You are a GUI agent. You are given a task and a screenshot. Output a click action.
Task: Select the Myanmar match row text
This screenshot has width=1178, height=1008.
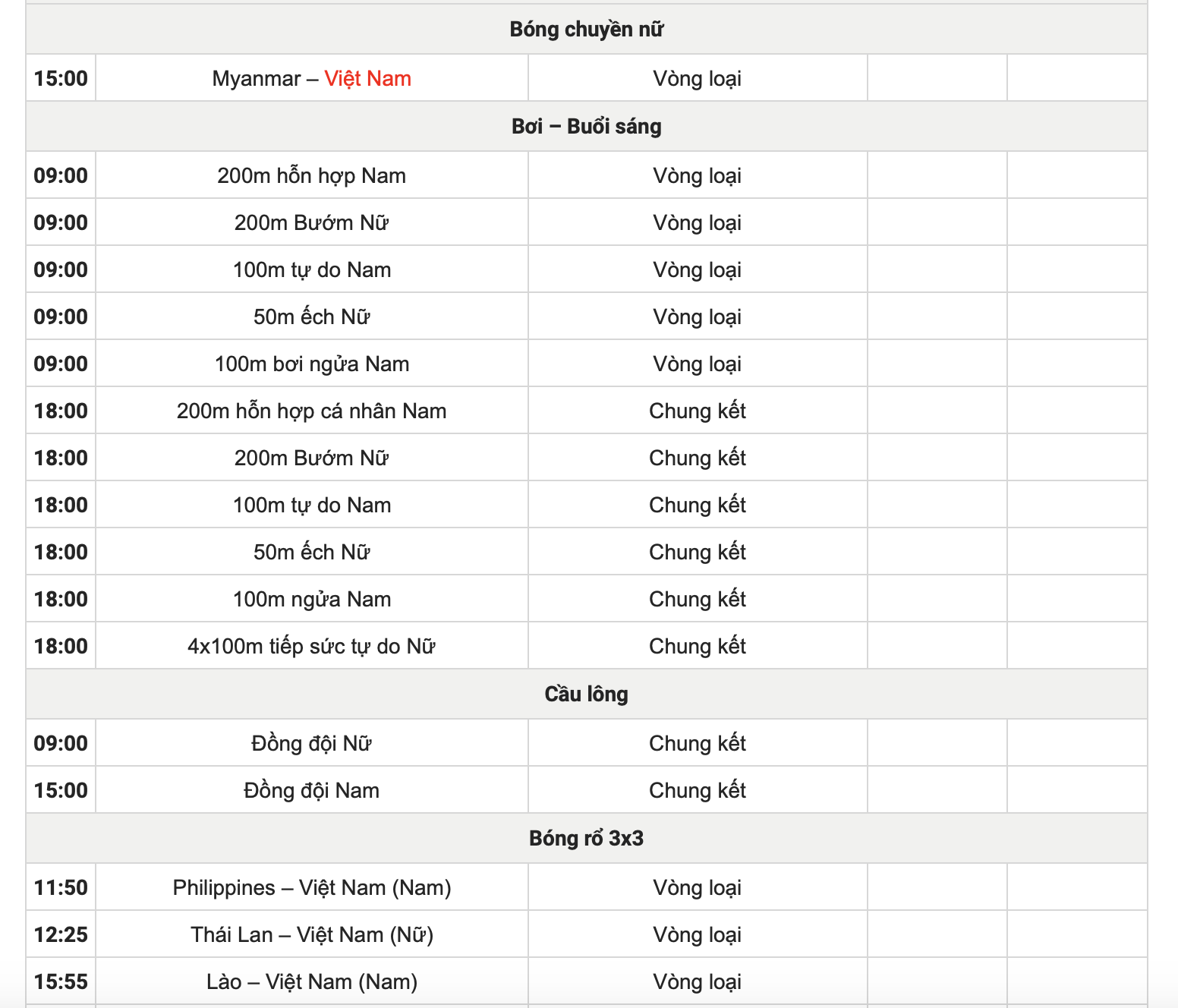click(257, 78)
